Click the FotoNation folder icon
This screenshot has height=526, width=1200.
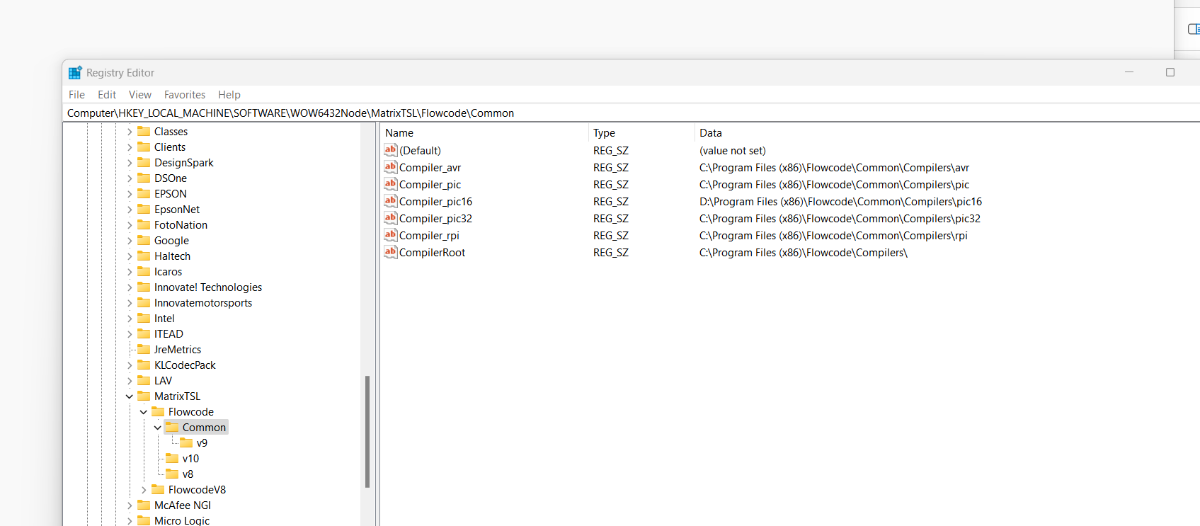click(143, 225)
